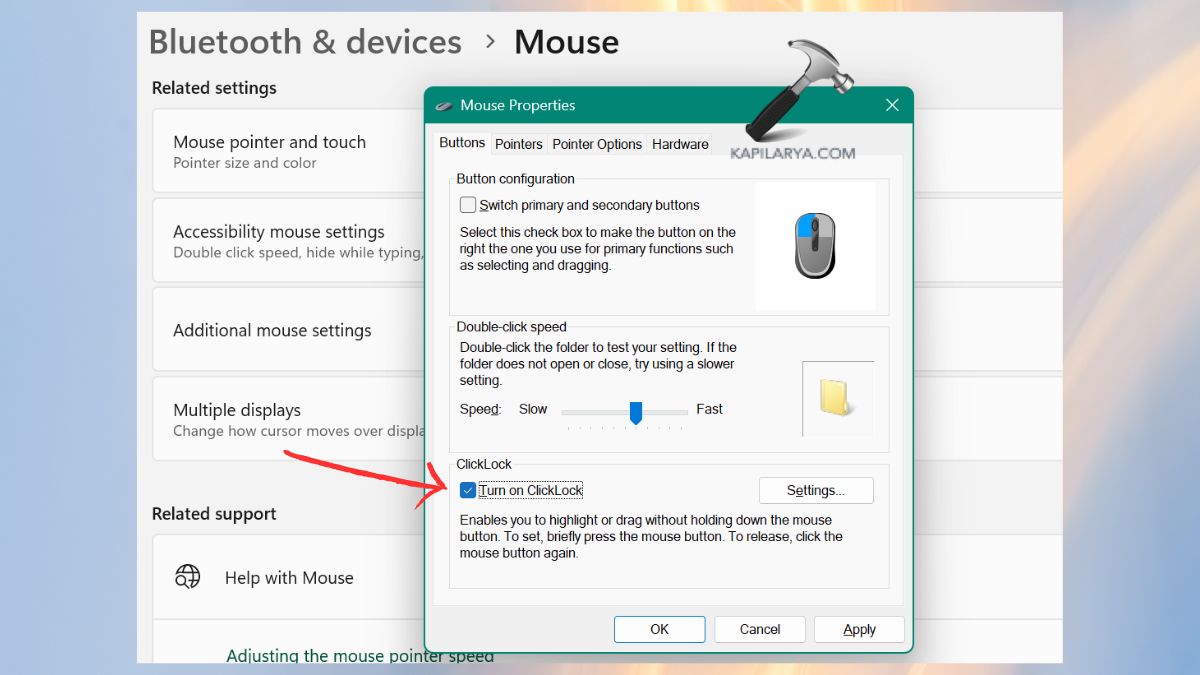The width and height of the screenshot is (1200, 675).
Task: Go back to Bluetooth & devices
Action: [x=305, y=42]
